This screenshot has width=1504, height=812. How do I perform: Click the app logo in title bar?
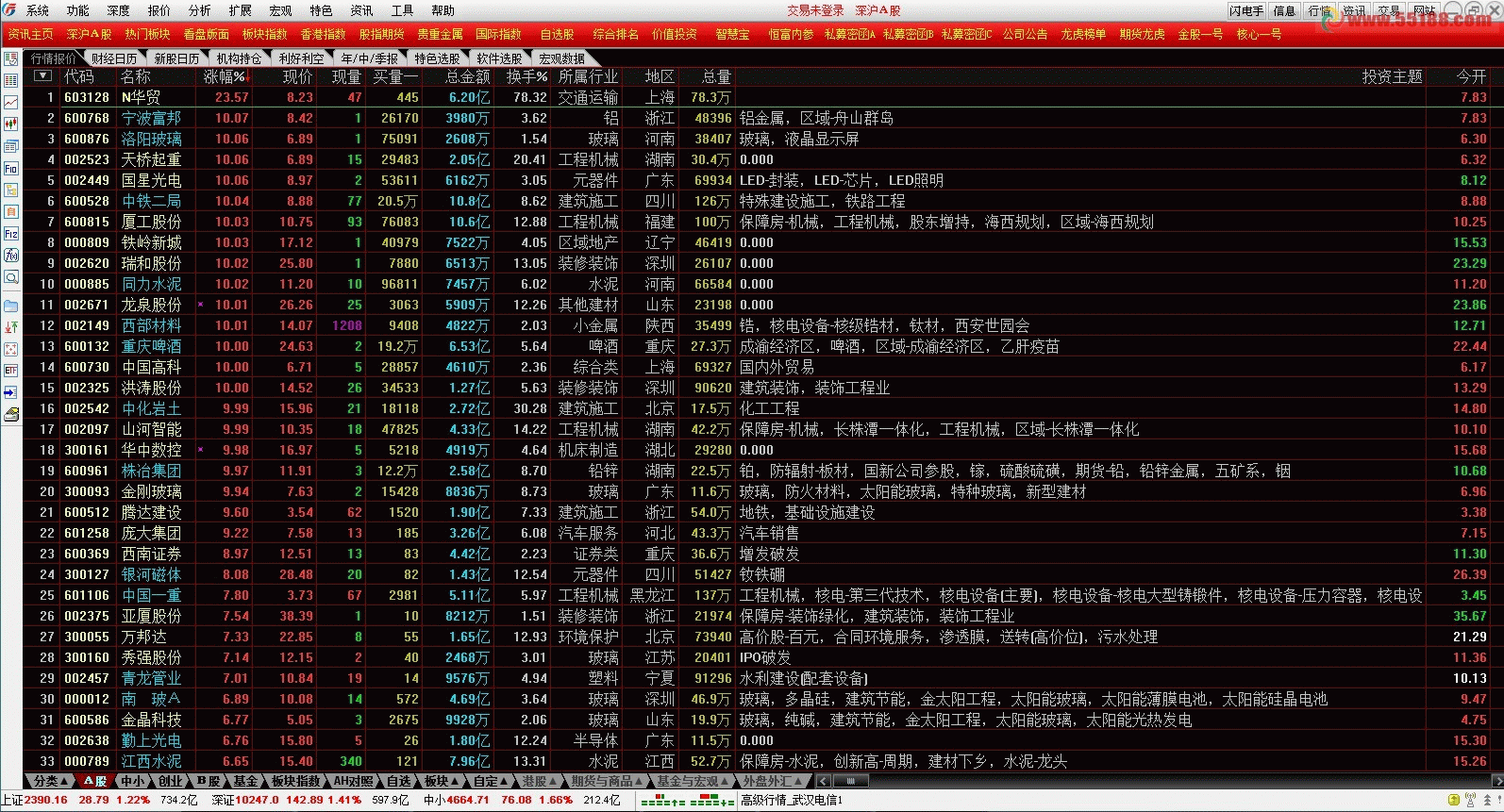[x=9, y=10]
